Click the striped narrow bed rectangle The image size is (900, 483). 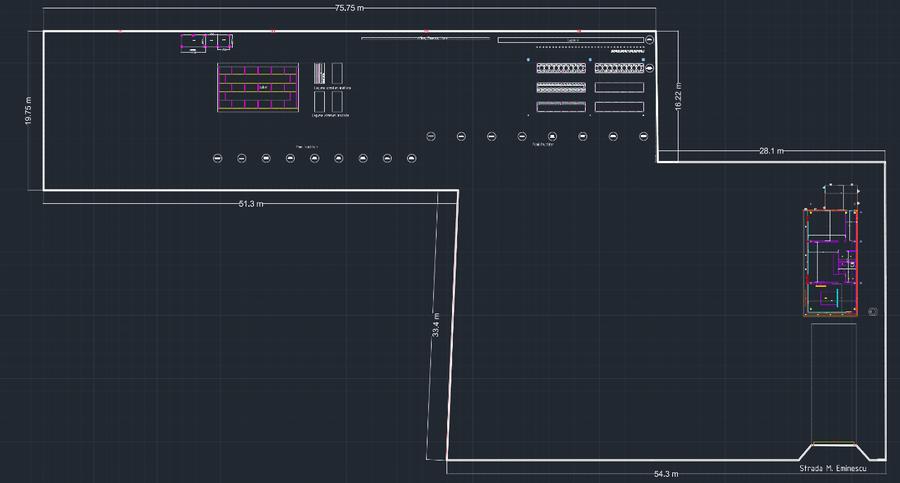(319, 73)
